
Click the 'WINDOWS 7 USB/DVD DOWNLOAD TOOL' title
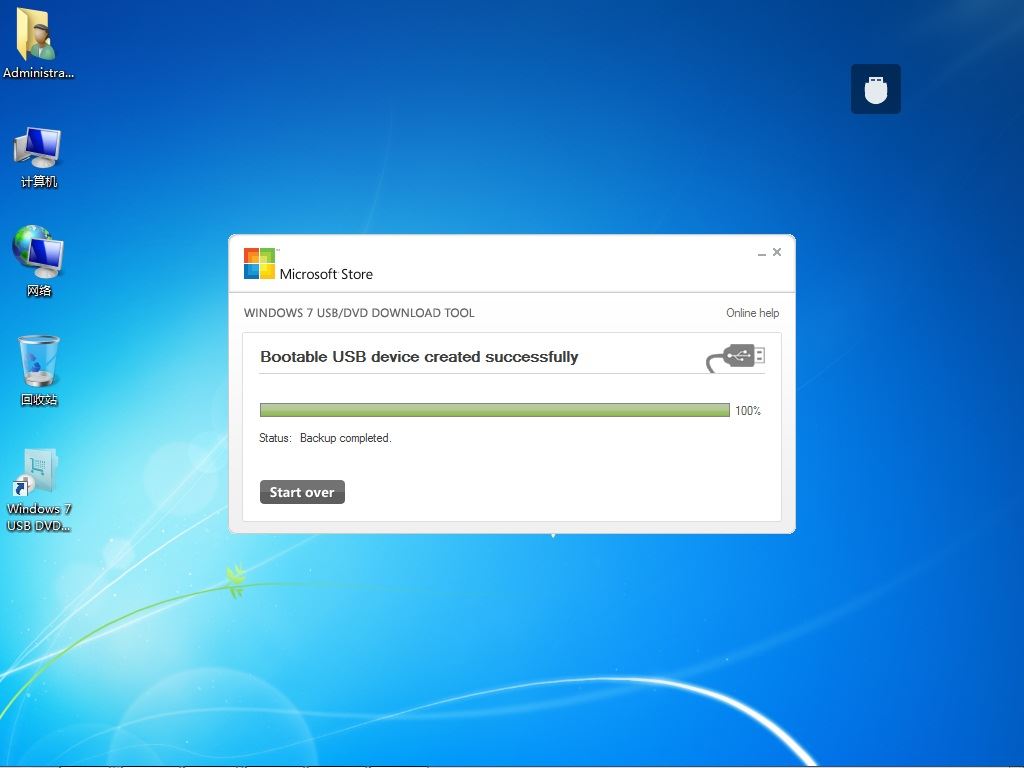pyautogui.click(x=359, y=313)
